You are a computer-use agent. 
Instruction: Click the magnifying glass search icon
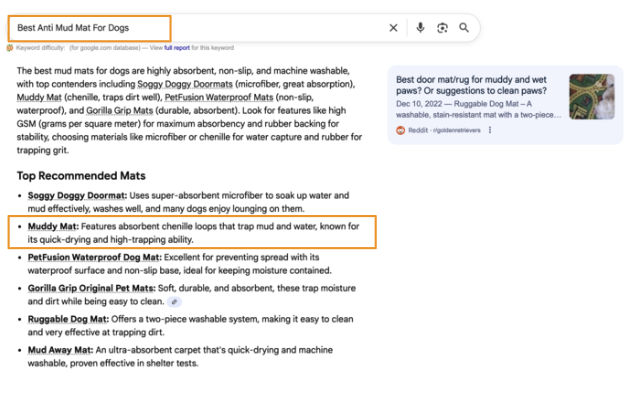point(464,28)
